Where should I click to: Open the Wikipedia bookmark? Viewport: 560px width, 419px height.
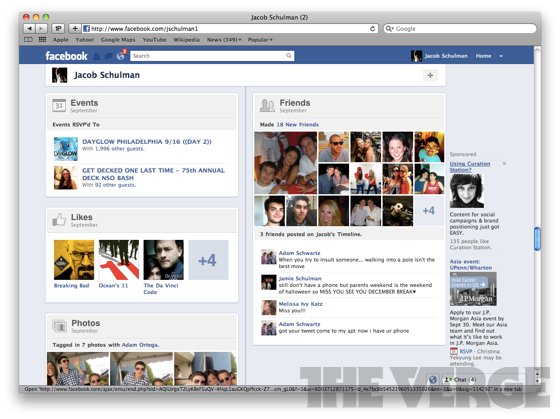(186, 40)
